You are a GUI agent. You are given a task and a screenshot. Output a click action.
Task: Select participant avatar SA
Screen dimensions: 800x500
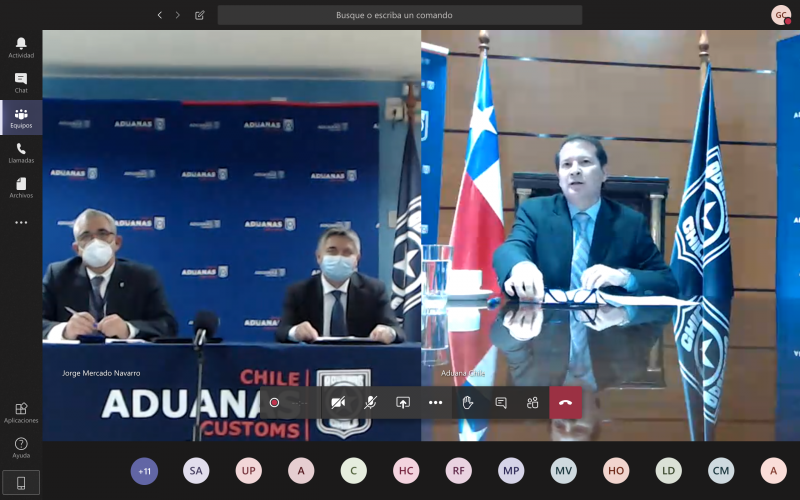[196, 471]
